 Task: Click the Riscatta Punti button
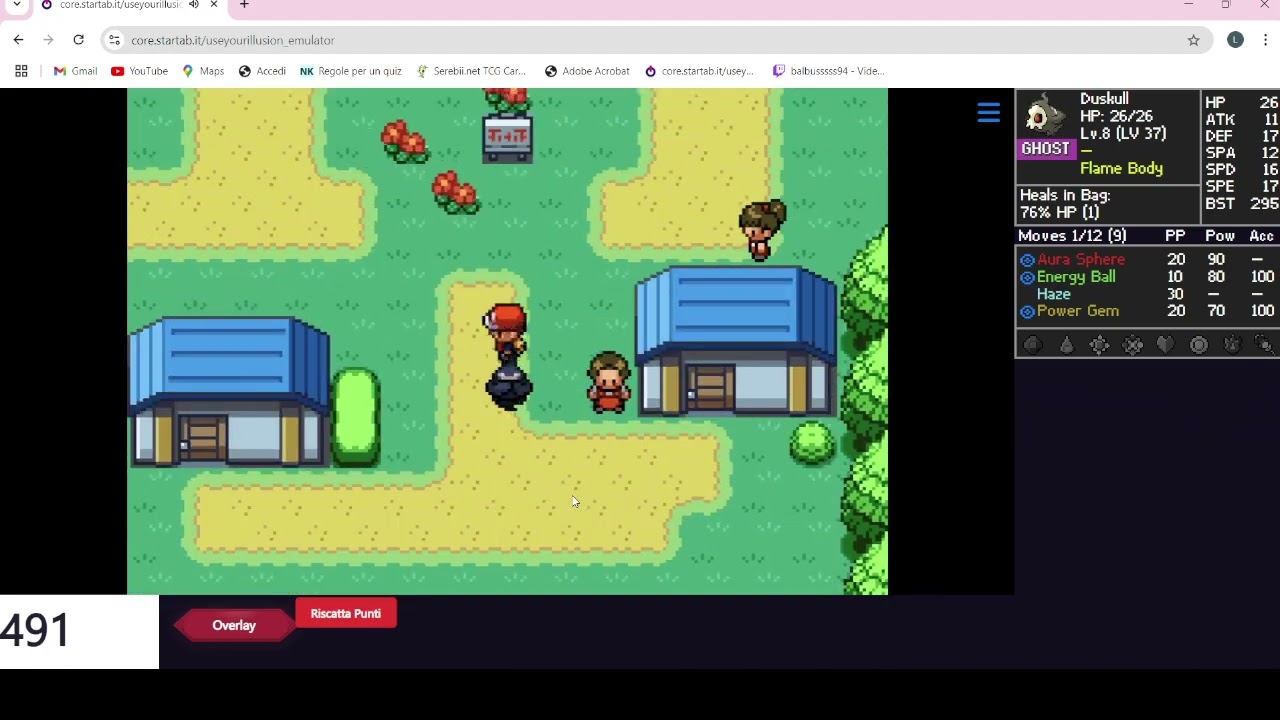(x=346, y=614)
